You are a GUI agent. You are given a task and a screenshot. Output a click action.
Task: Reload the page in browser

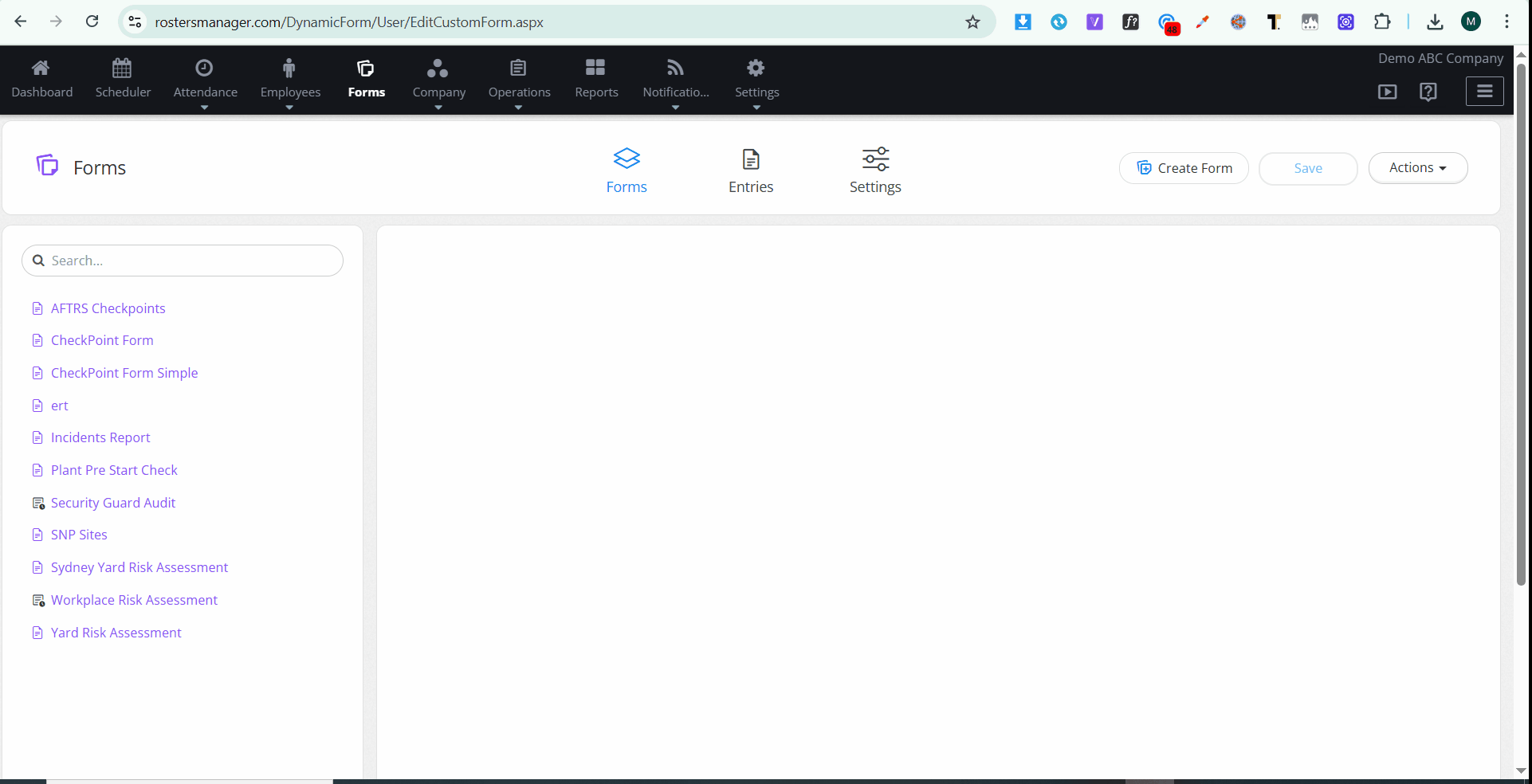92,22
